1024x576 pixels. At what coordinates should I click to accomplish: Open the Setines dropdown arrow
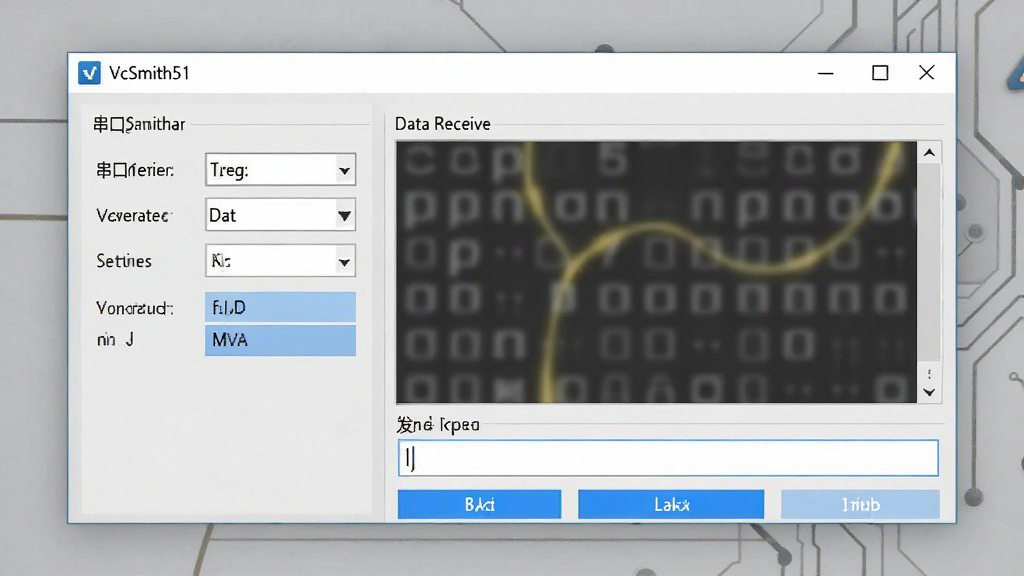point(344,262)
